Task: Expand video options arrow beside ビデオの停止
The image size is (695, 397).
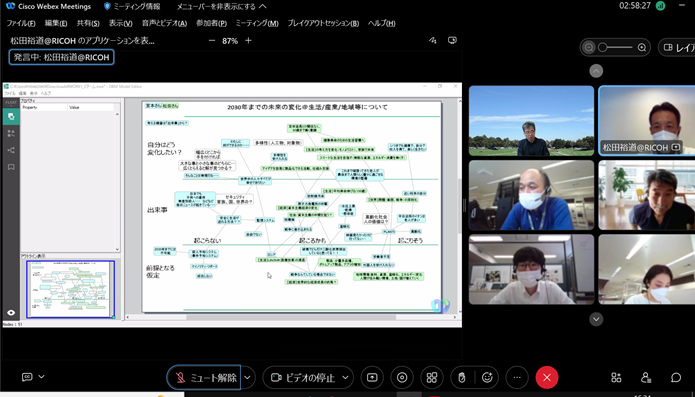Action: 346,378
